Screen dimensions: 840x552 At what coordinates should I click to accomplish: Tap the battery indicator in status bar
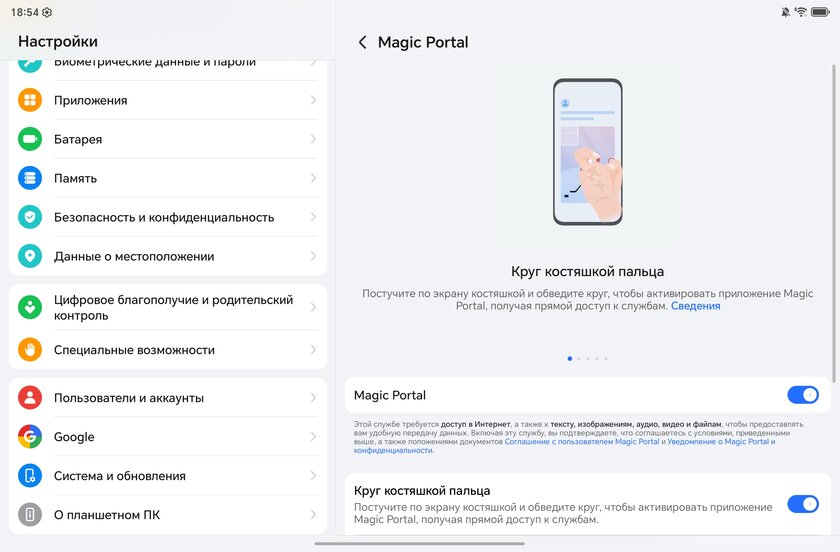point(820,12)
